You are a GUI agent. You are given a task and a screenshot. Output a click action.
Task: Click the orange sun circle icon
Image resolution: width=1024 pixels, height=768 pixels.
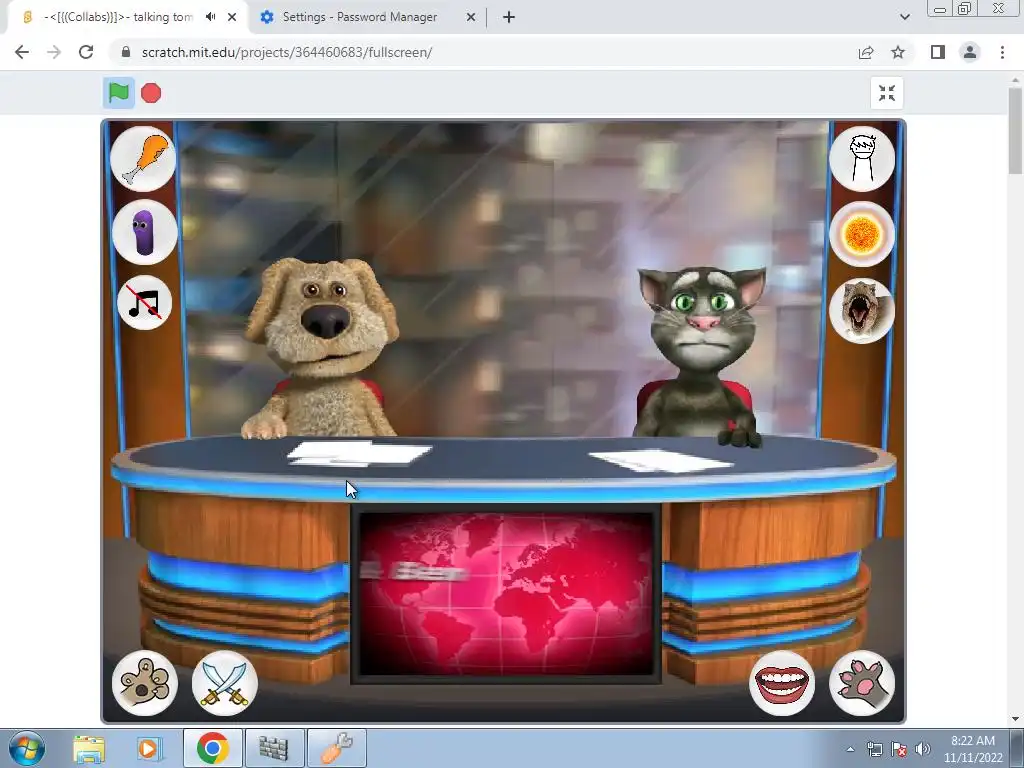point(862,234)
